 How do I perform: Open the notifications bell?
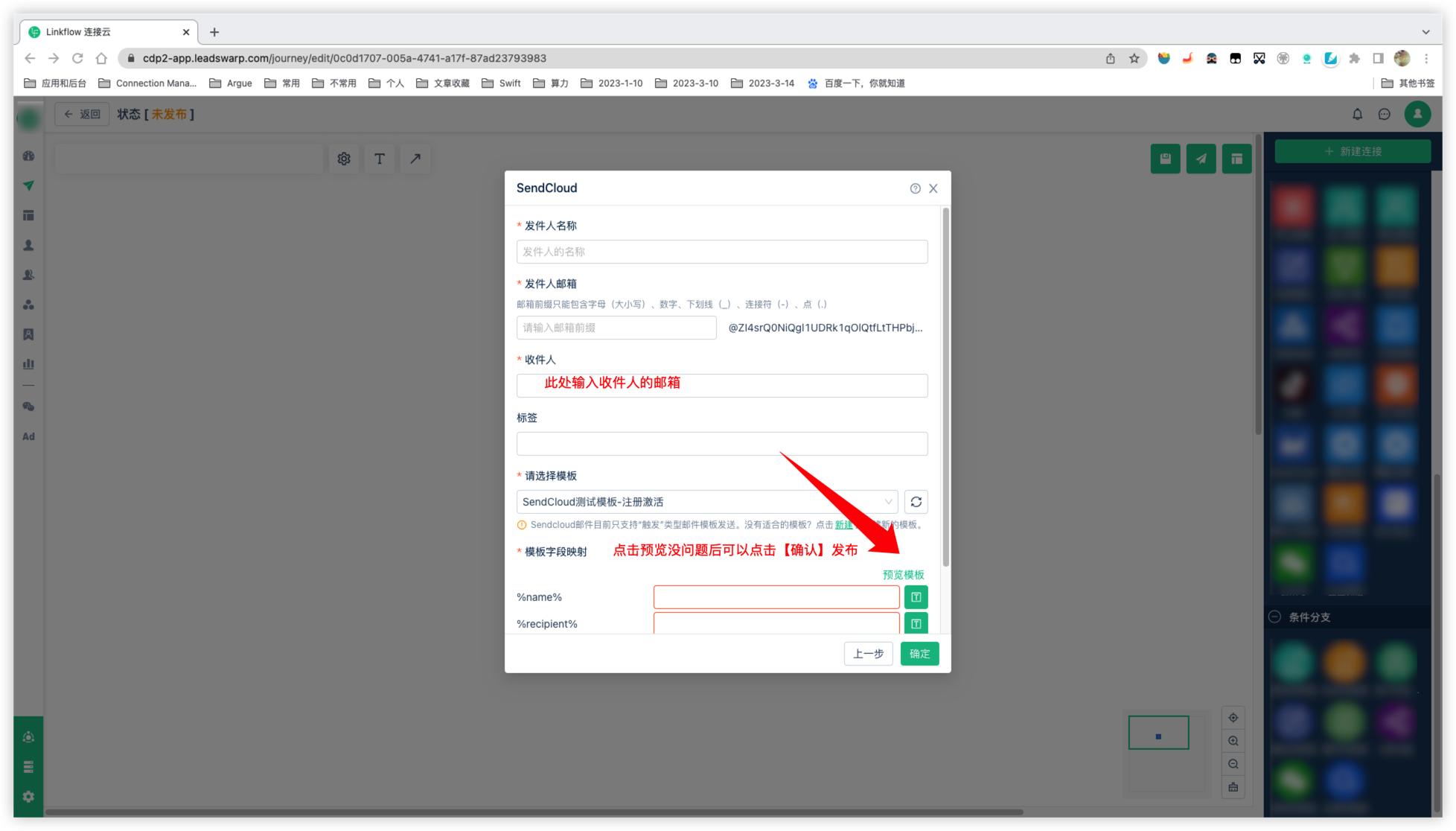tap(1357, 114)
